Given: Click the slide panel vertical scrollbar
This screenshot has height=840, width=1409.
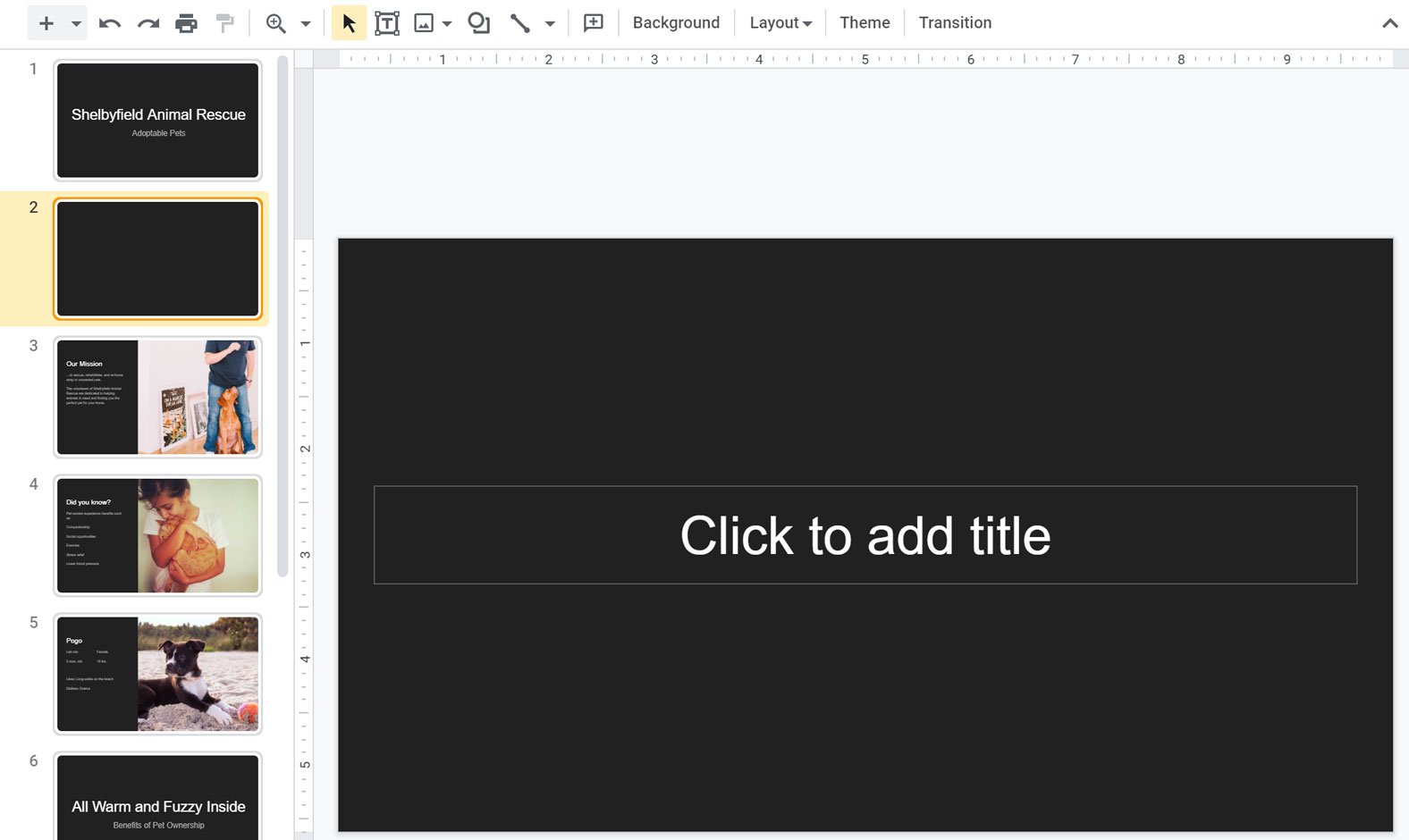Looking at the screenshot, I should (283, 315).
